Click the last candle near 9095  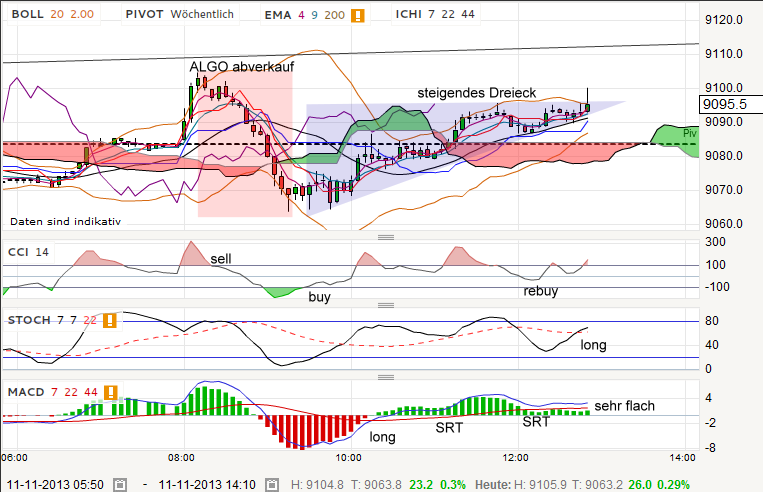coord(588,108)
